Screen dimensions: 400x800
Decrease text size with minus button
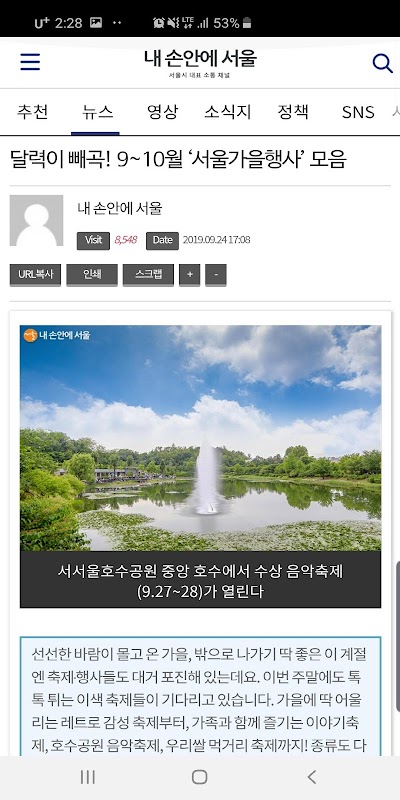(x=216, y=274)
